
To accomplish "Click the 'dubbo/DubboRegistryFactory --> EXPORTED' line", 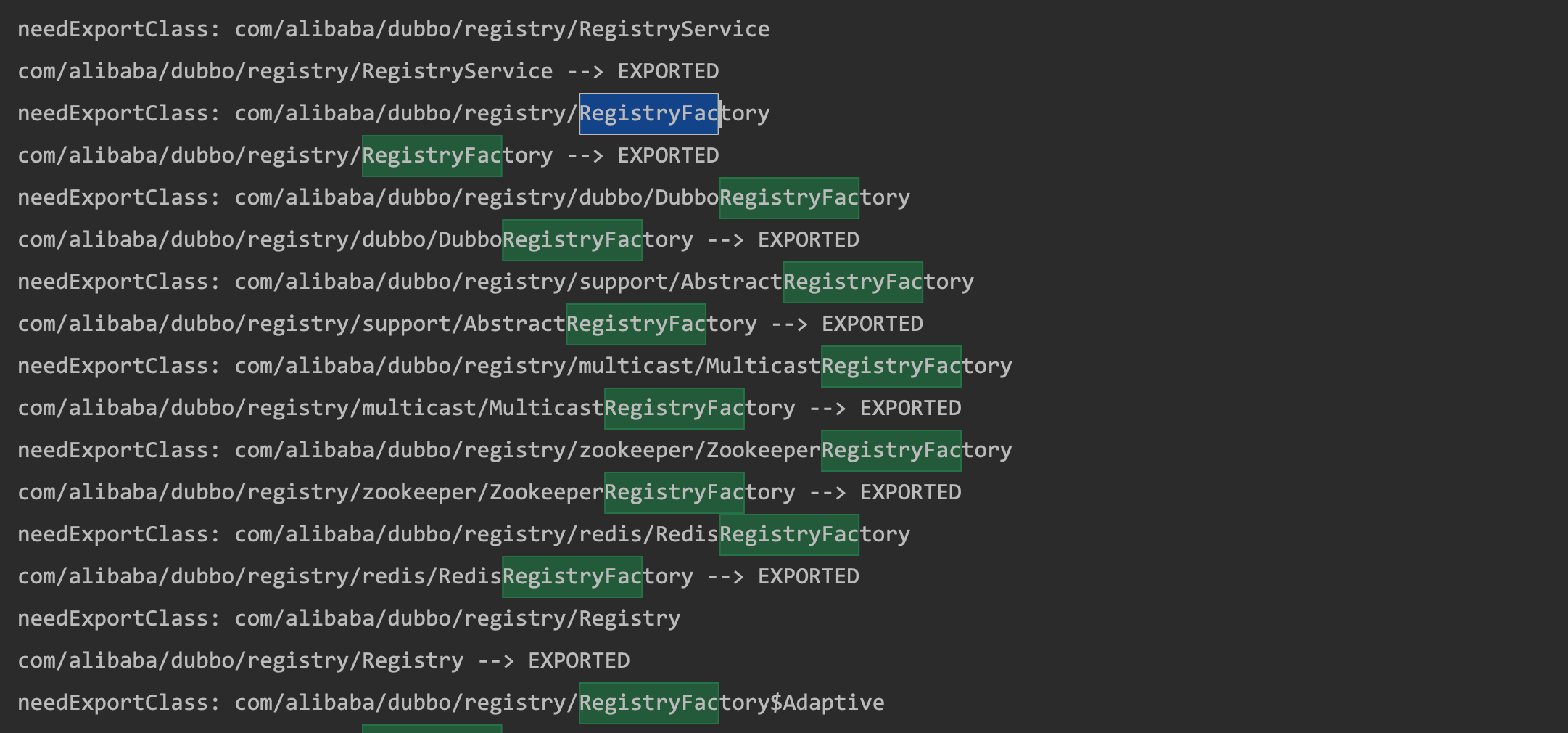I will [439, 239].
